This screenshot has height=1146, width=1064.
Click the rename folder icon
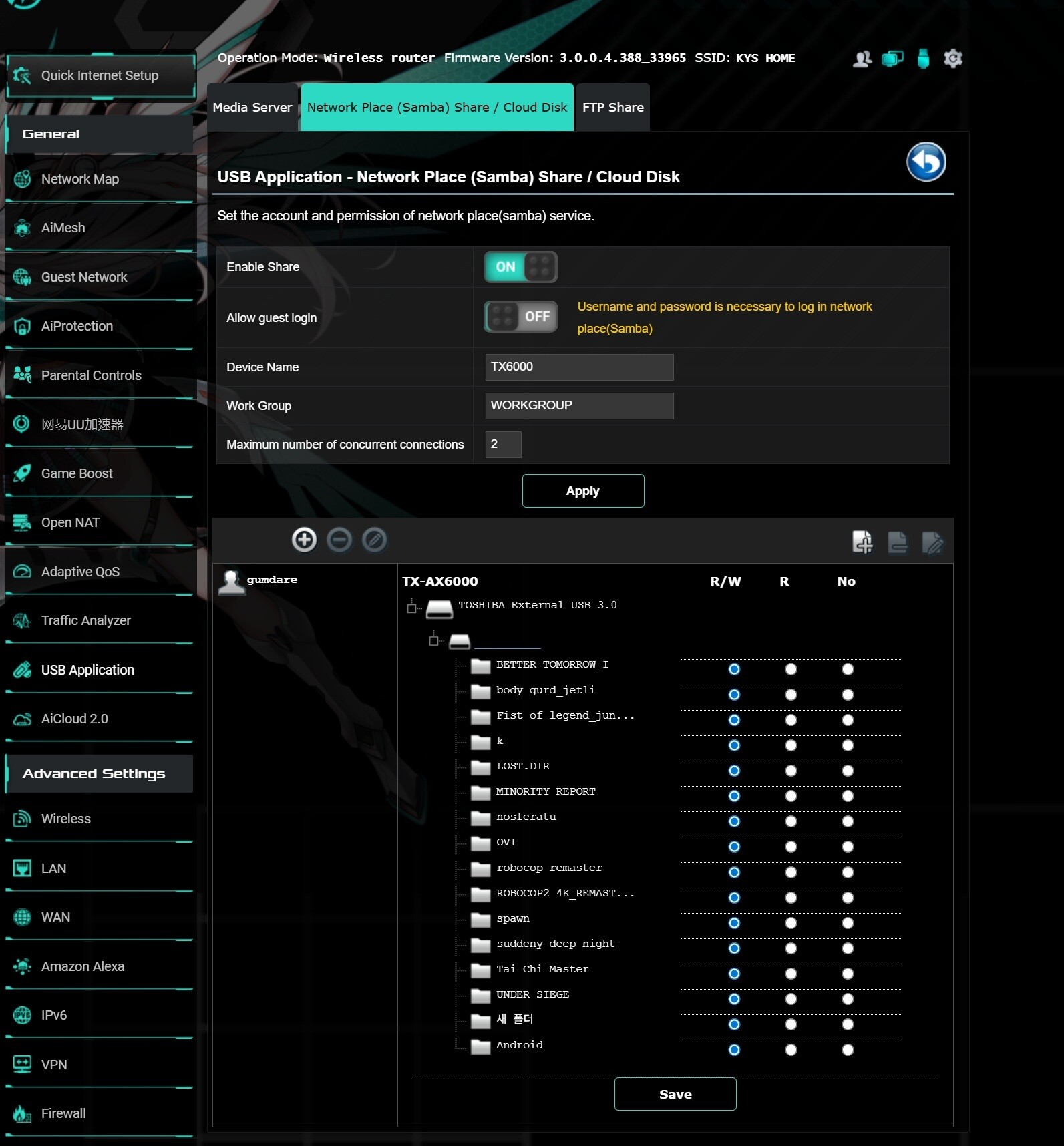tap(932, 542)
